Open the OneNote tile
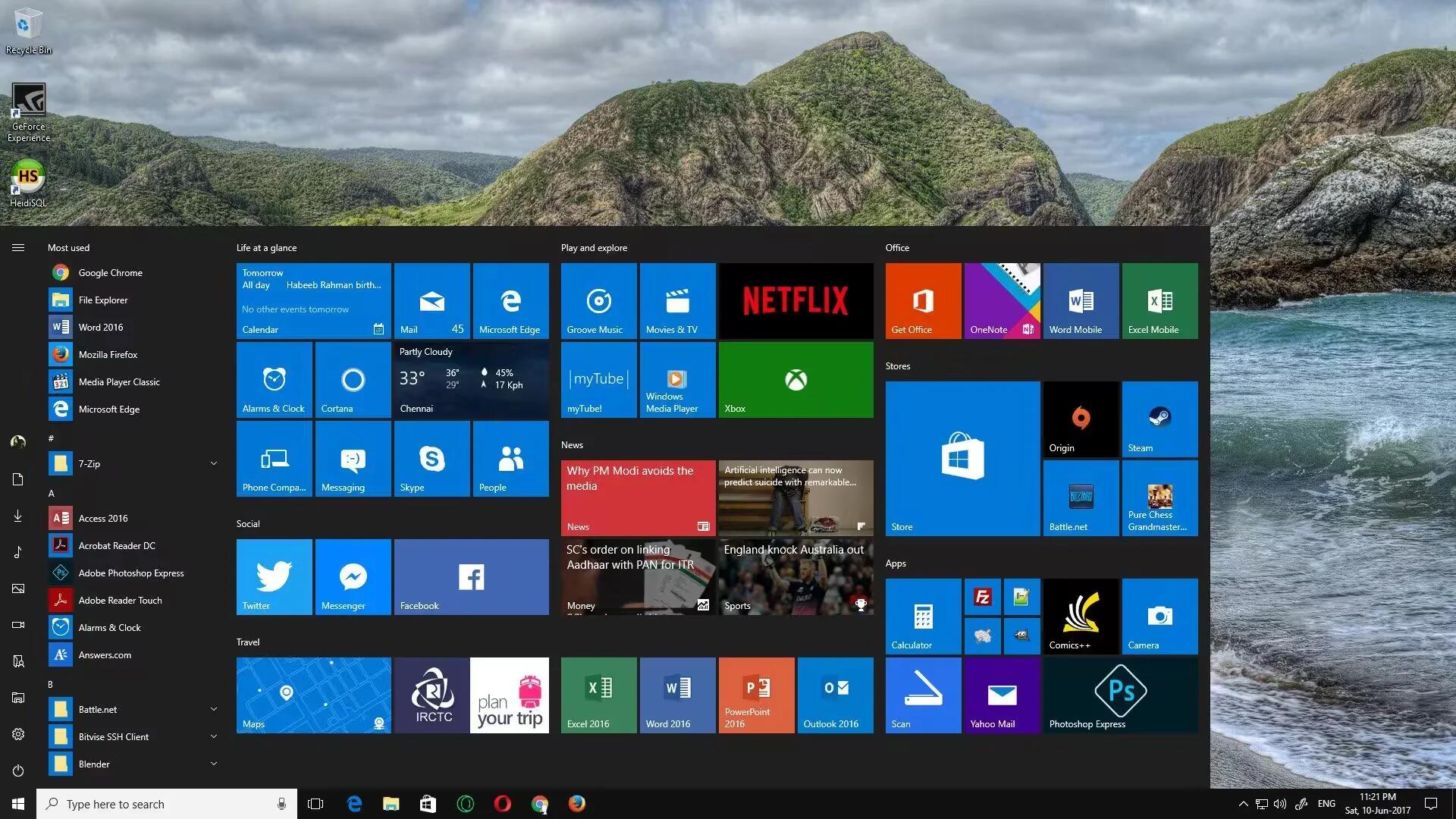 (x=1002, y=300)
